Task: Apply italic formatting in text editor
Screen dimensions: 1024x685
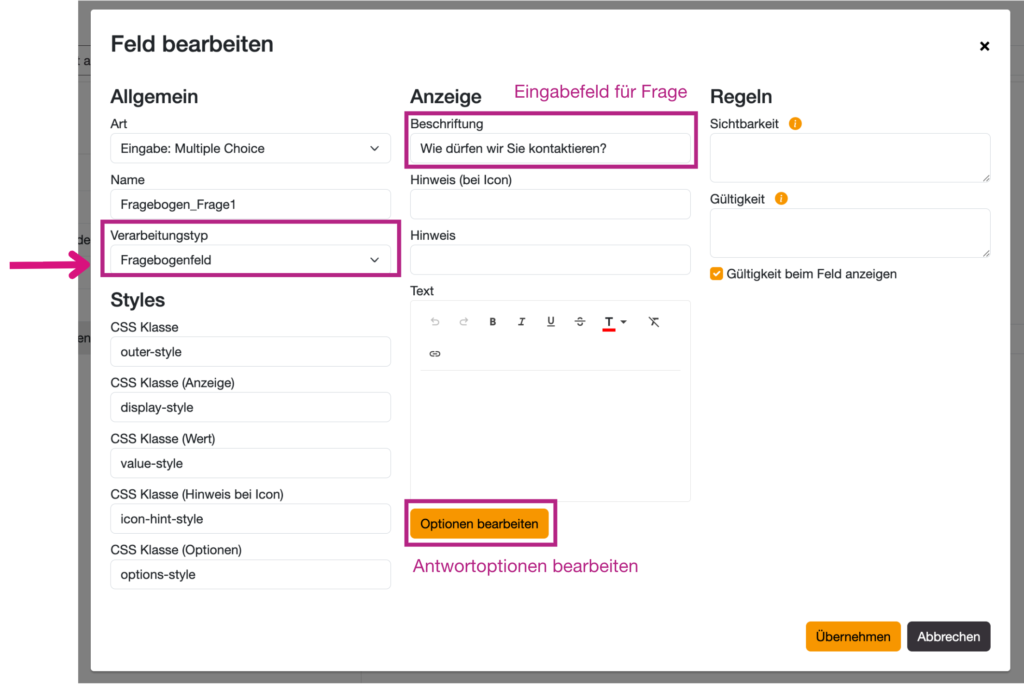Action: (522, 322)
